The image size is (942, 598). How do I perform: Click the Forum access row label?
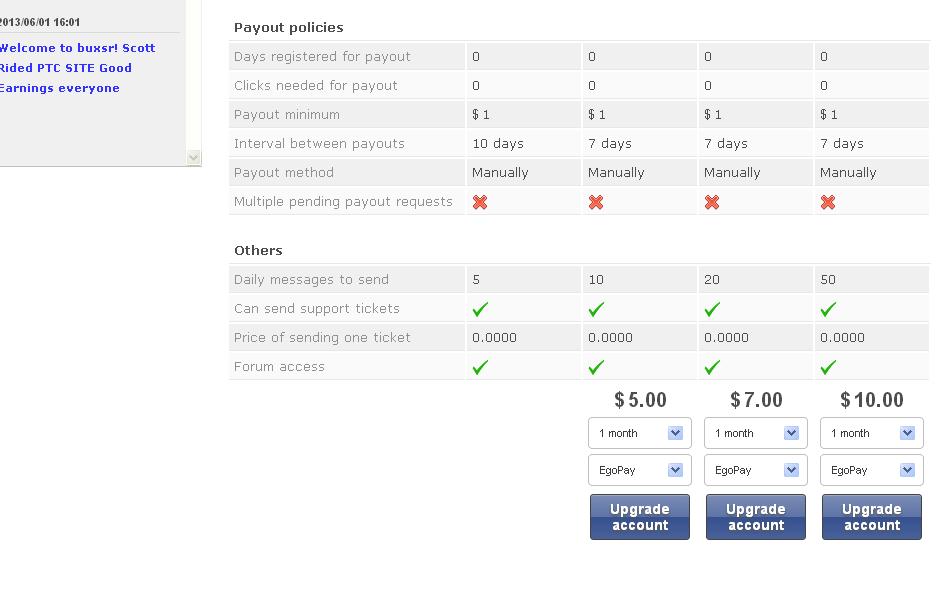click(279, 367)
